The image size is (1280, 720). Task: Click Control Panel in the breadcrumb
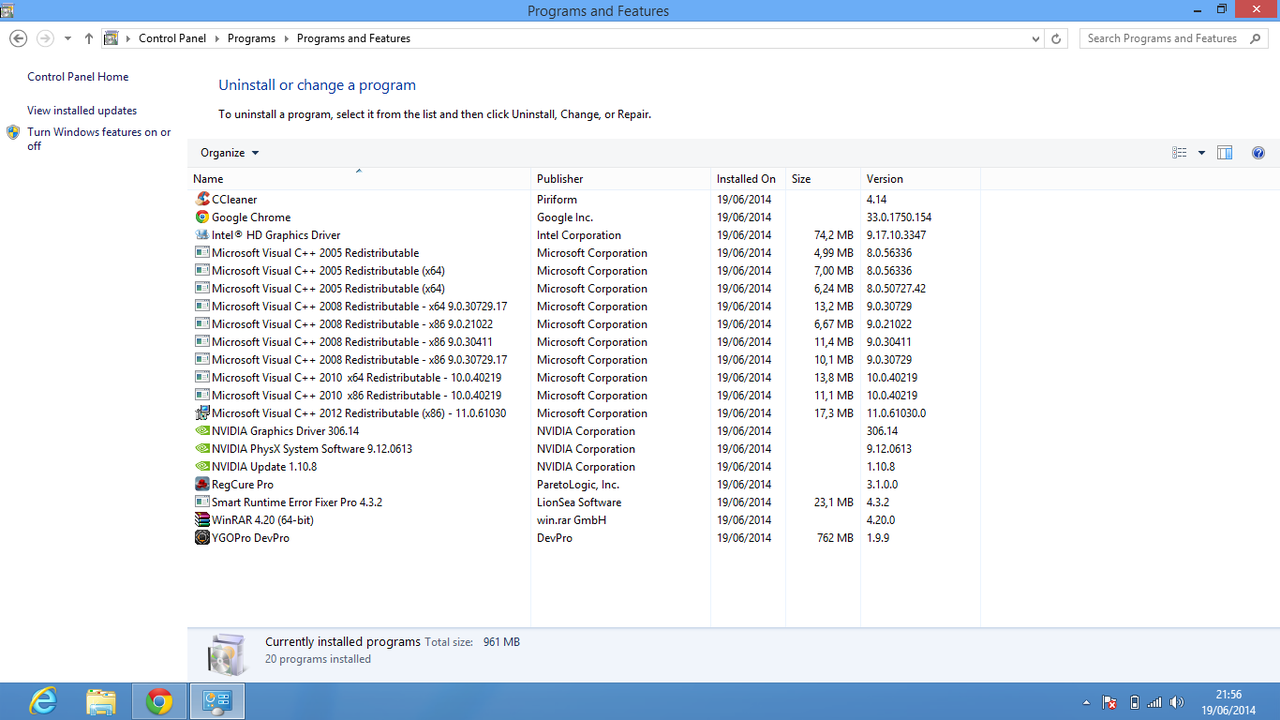coord(172,38)
